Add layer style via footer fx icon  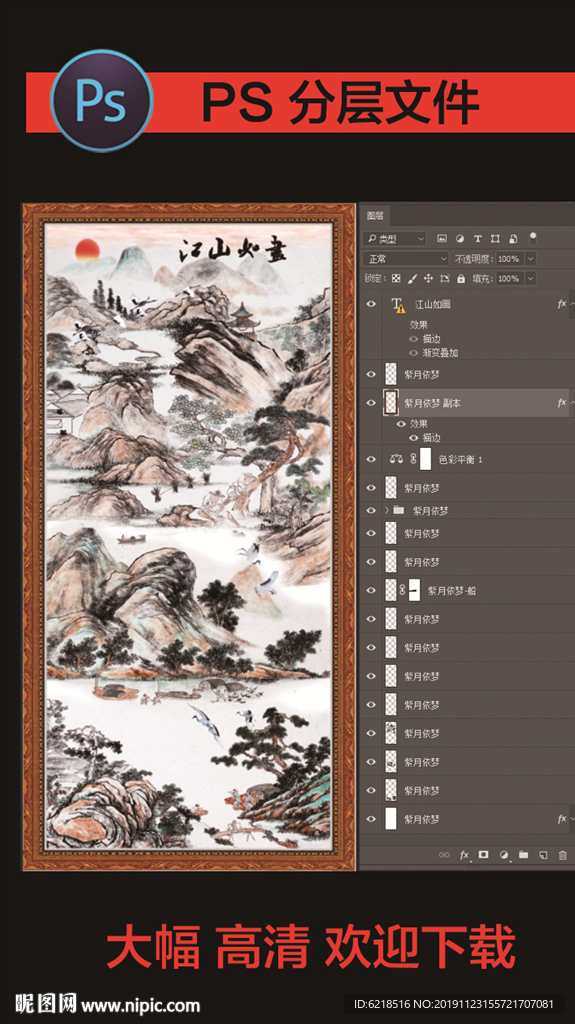click(465, 854)
